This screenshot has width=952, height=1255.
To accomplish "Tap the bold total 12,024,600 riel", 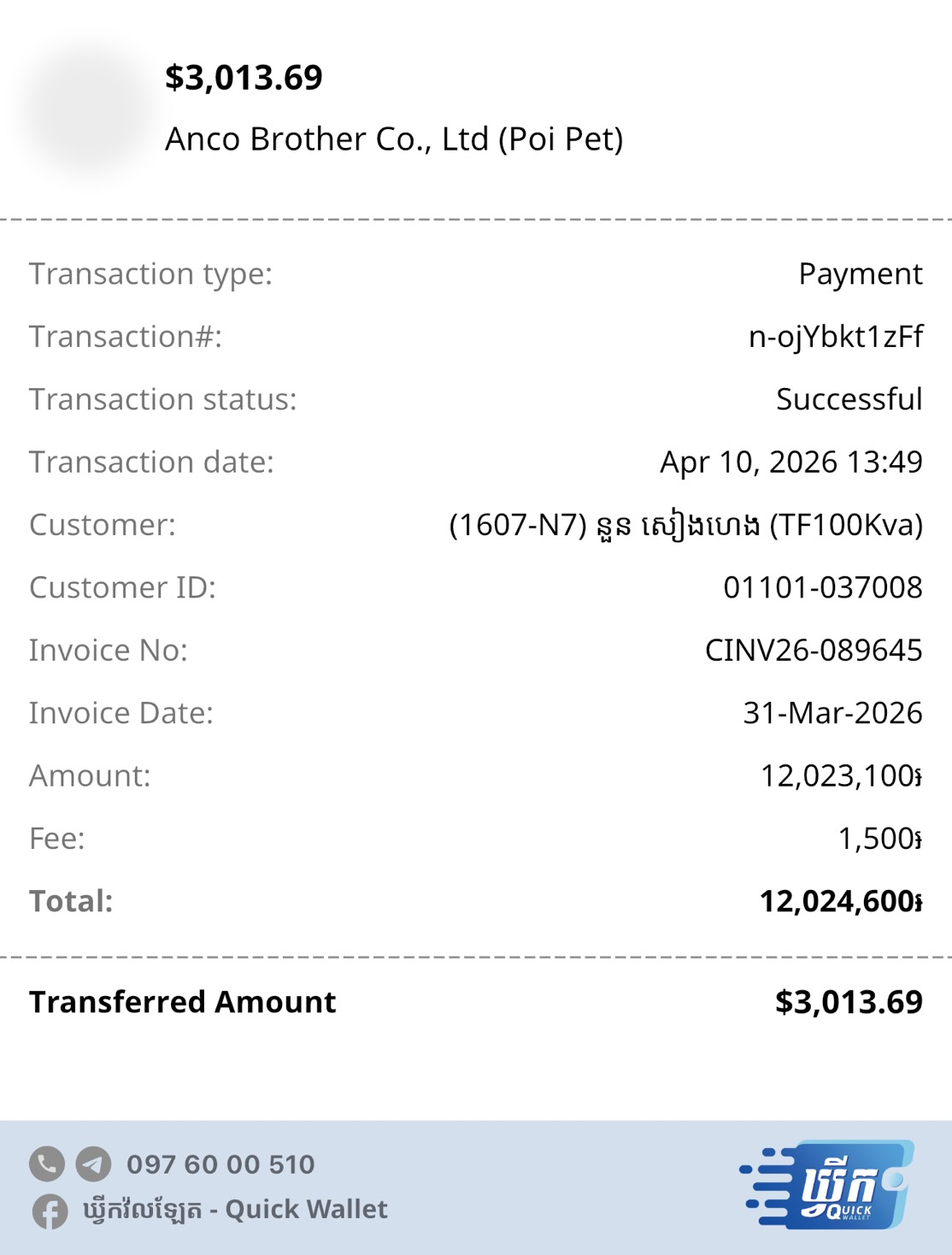I will point(841,901).
